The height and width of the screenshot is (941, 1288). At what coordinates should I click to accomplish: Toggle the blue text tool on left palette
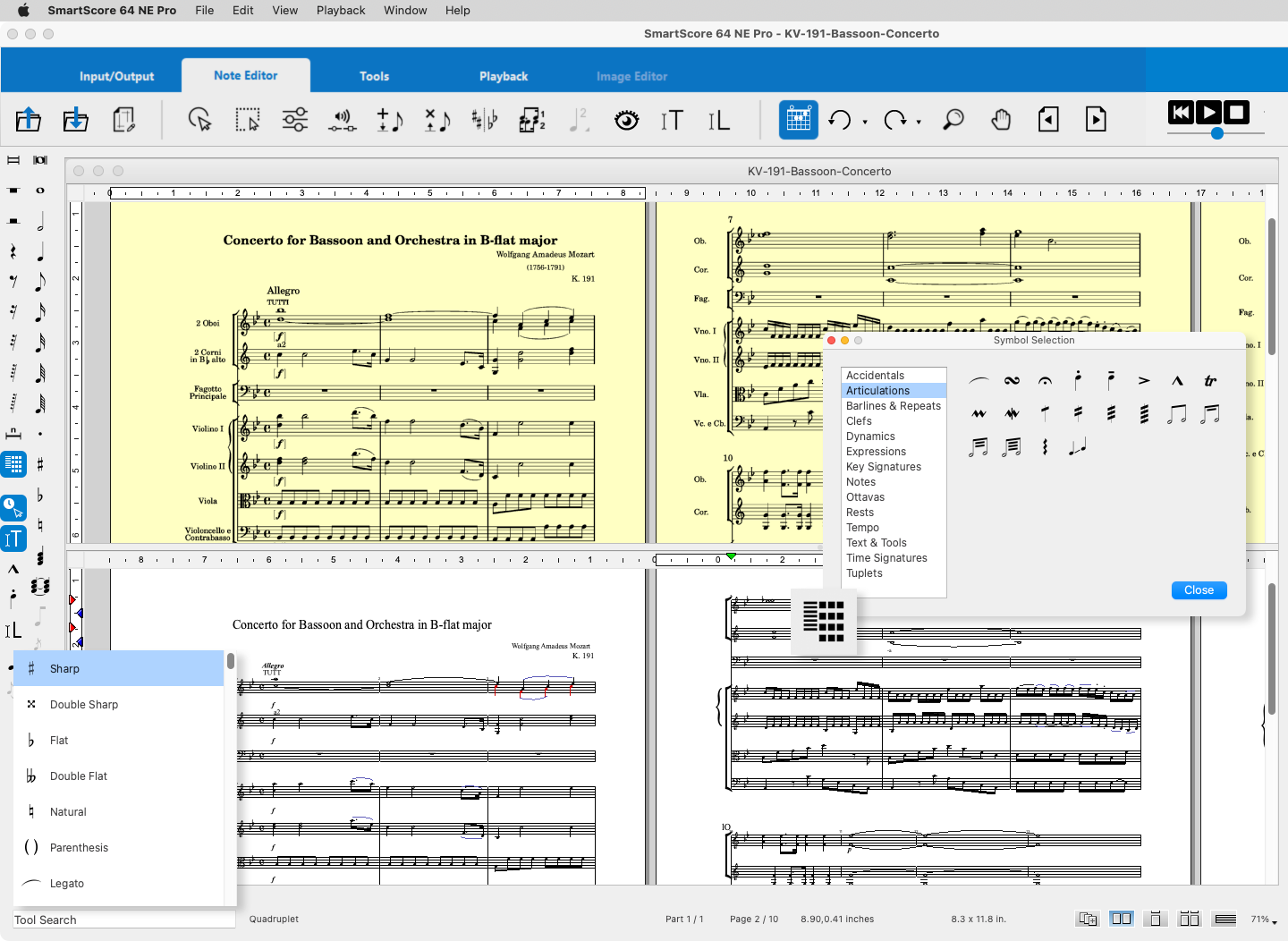pos(13,538)
